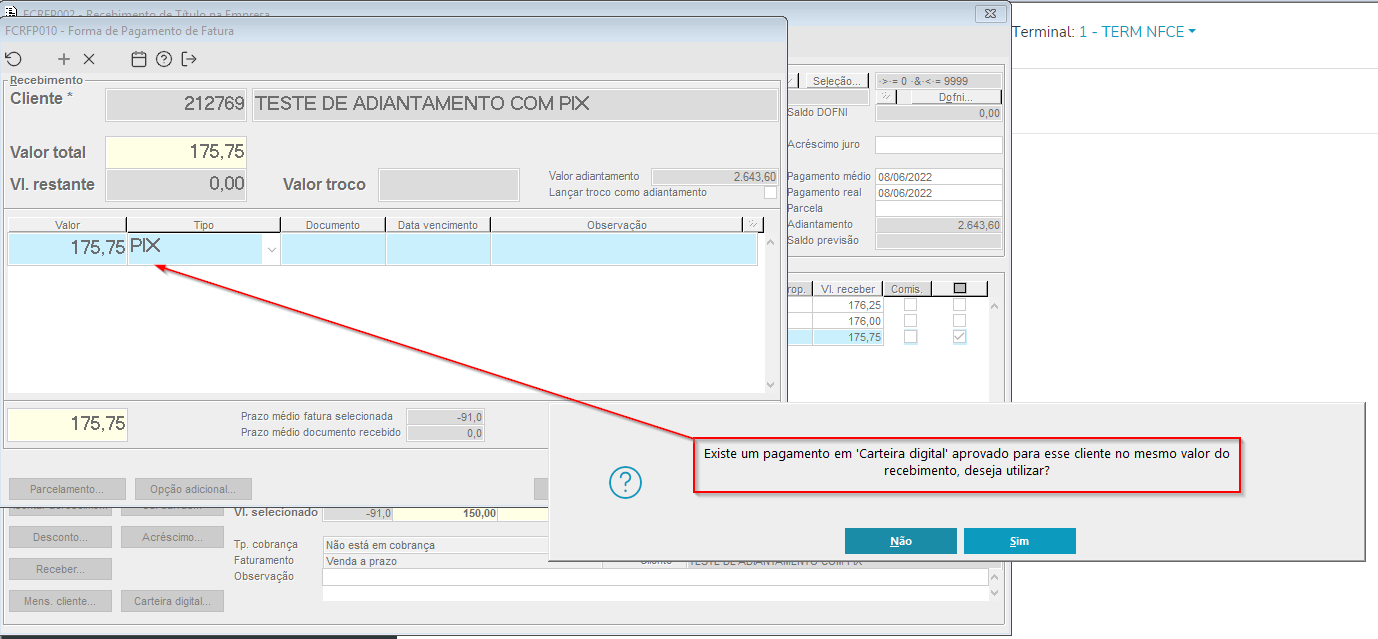
Task: Click the Pagamento real date field
Action: click(938, 193)
